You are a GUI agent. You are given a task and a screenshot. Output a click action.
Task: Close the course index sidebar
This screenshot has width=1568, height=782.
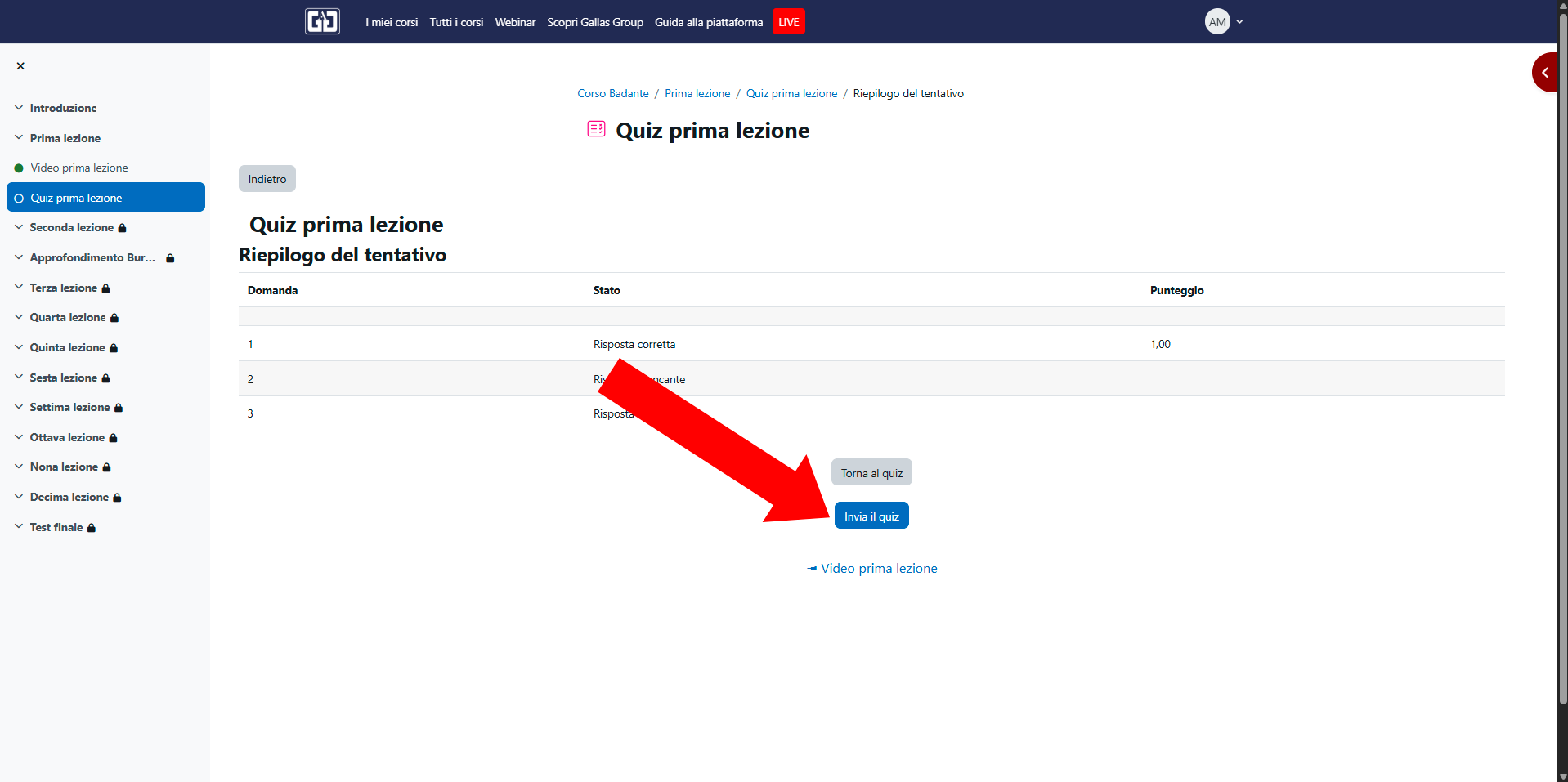(20, 66)
